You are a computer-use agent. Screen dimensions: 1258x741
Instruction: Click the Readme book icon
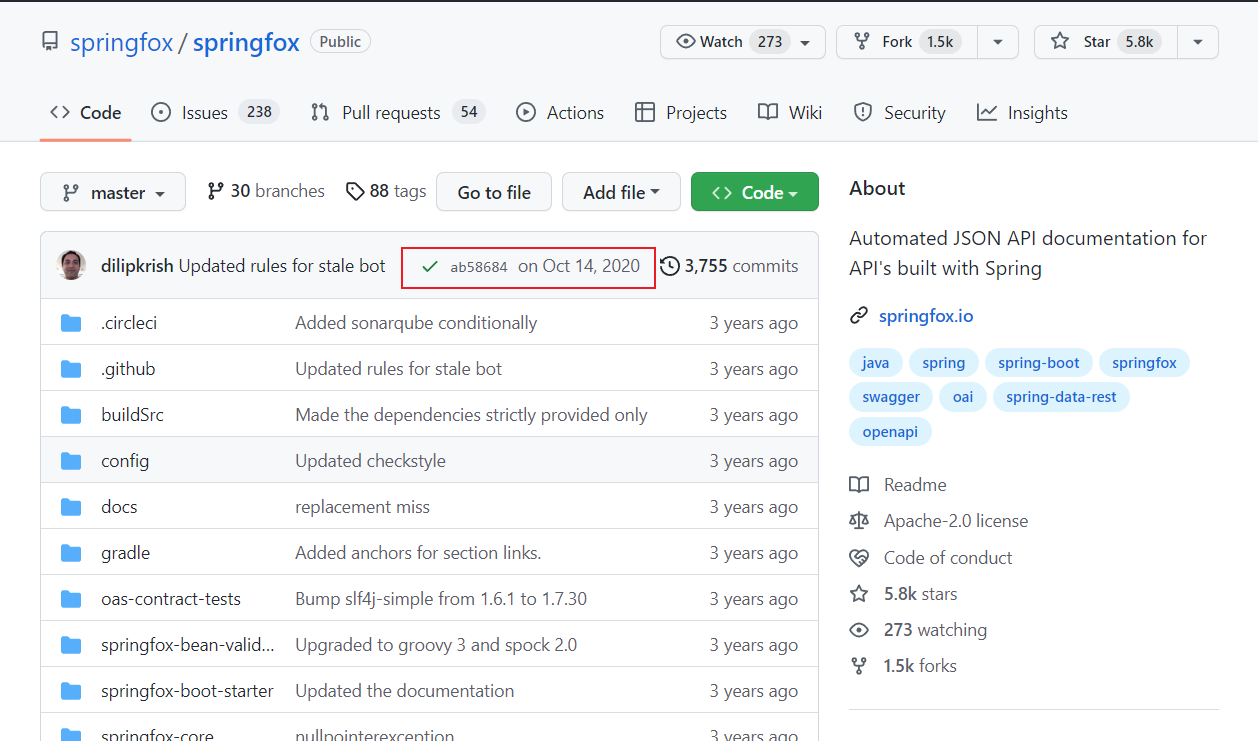pos(859,485)
